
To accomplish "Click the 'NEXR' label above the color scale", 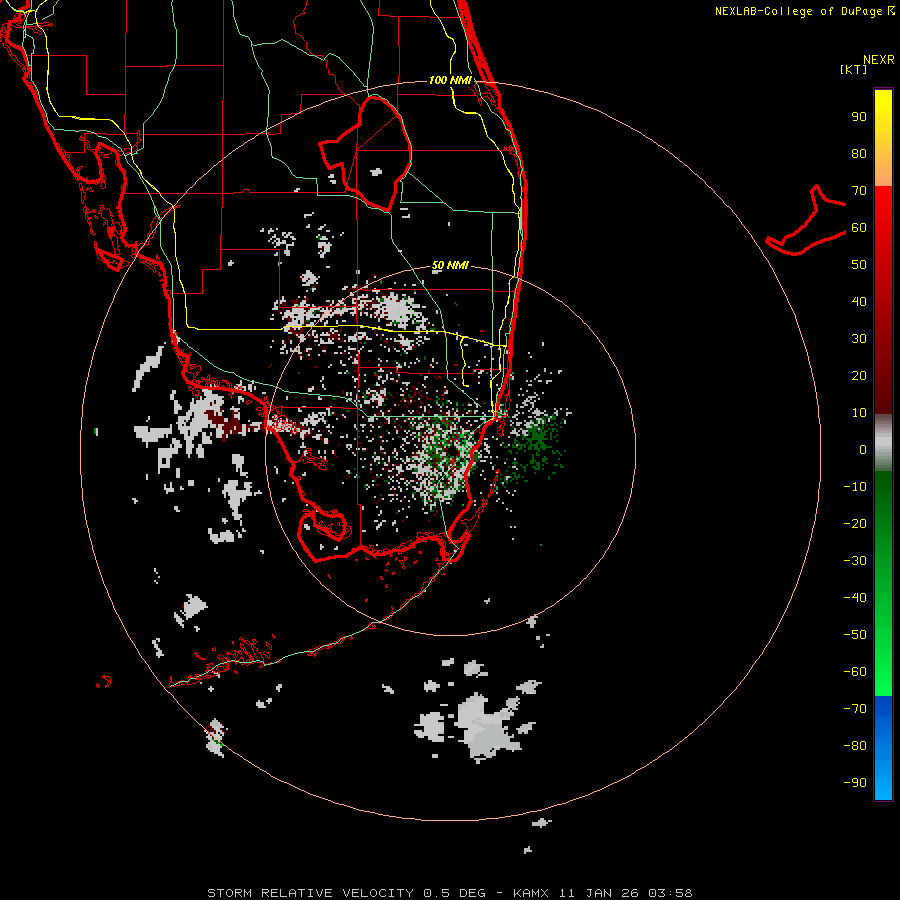I will (878, 60).
